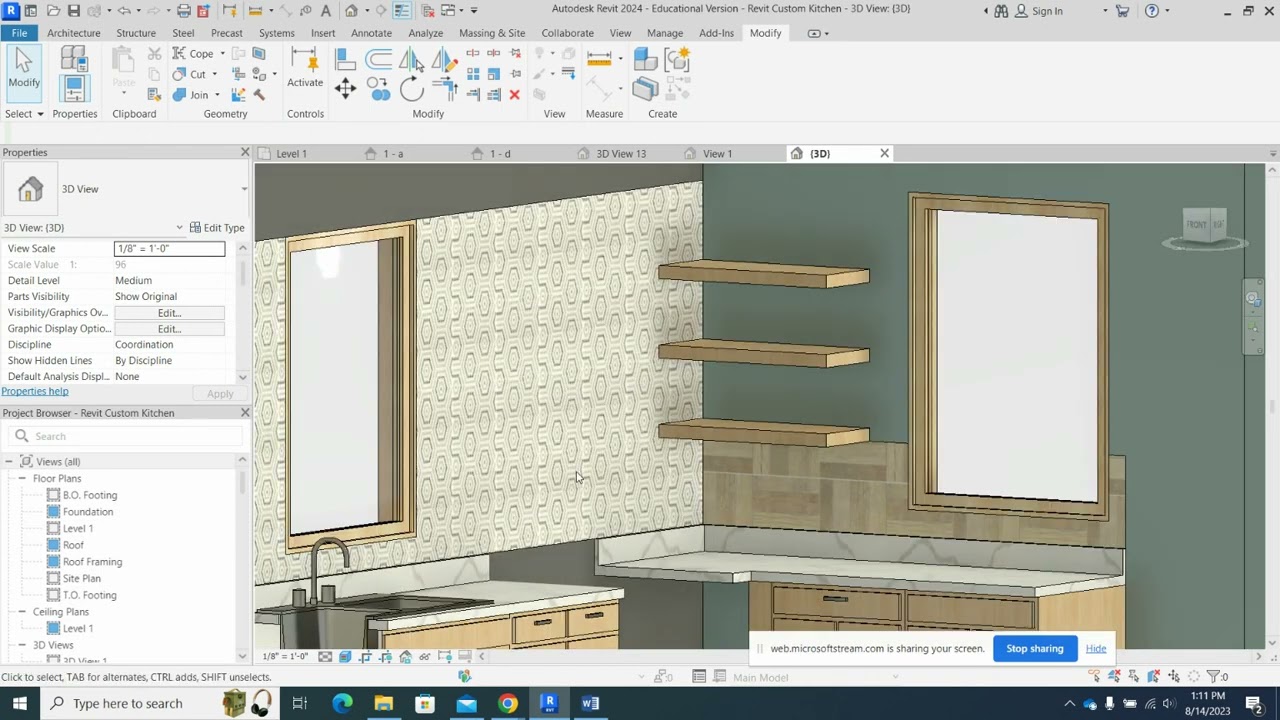Click the Print icon in quick access toolbar
This screenshot has height=720, width=1280.
point(183,11)
